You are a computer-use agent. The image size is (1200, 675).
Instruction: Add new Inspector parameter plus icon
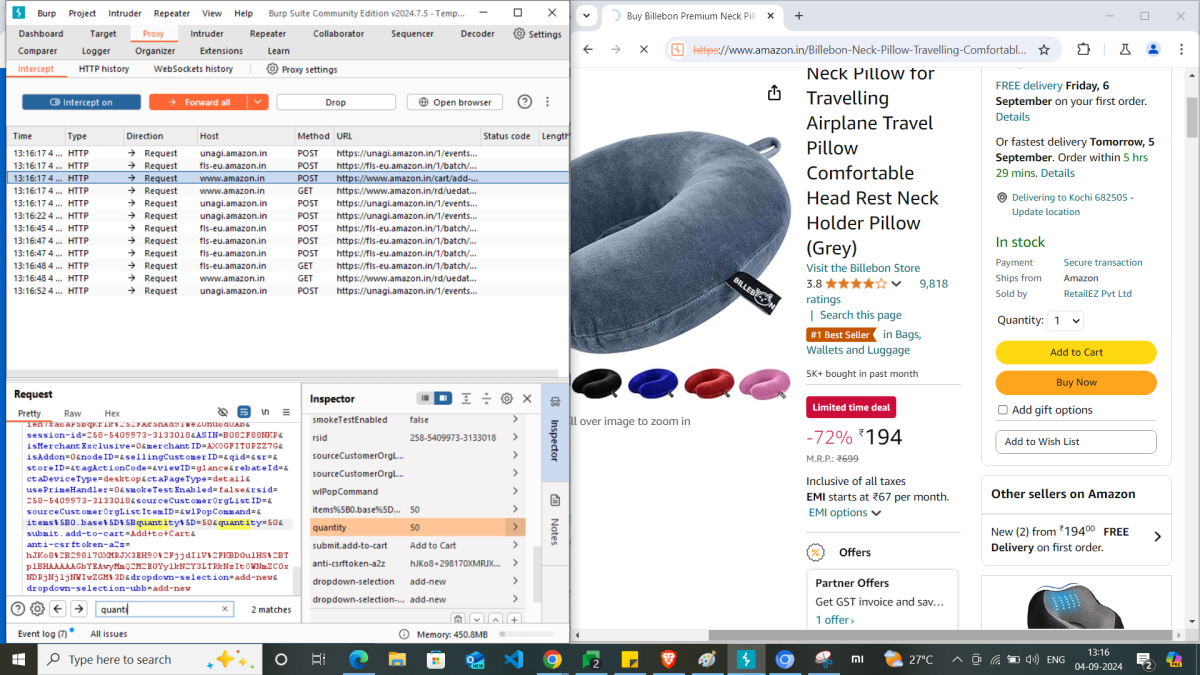[x=514, y=620]
